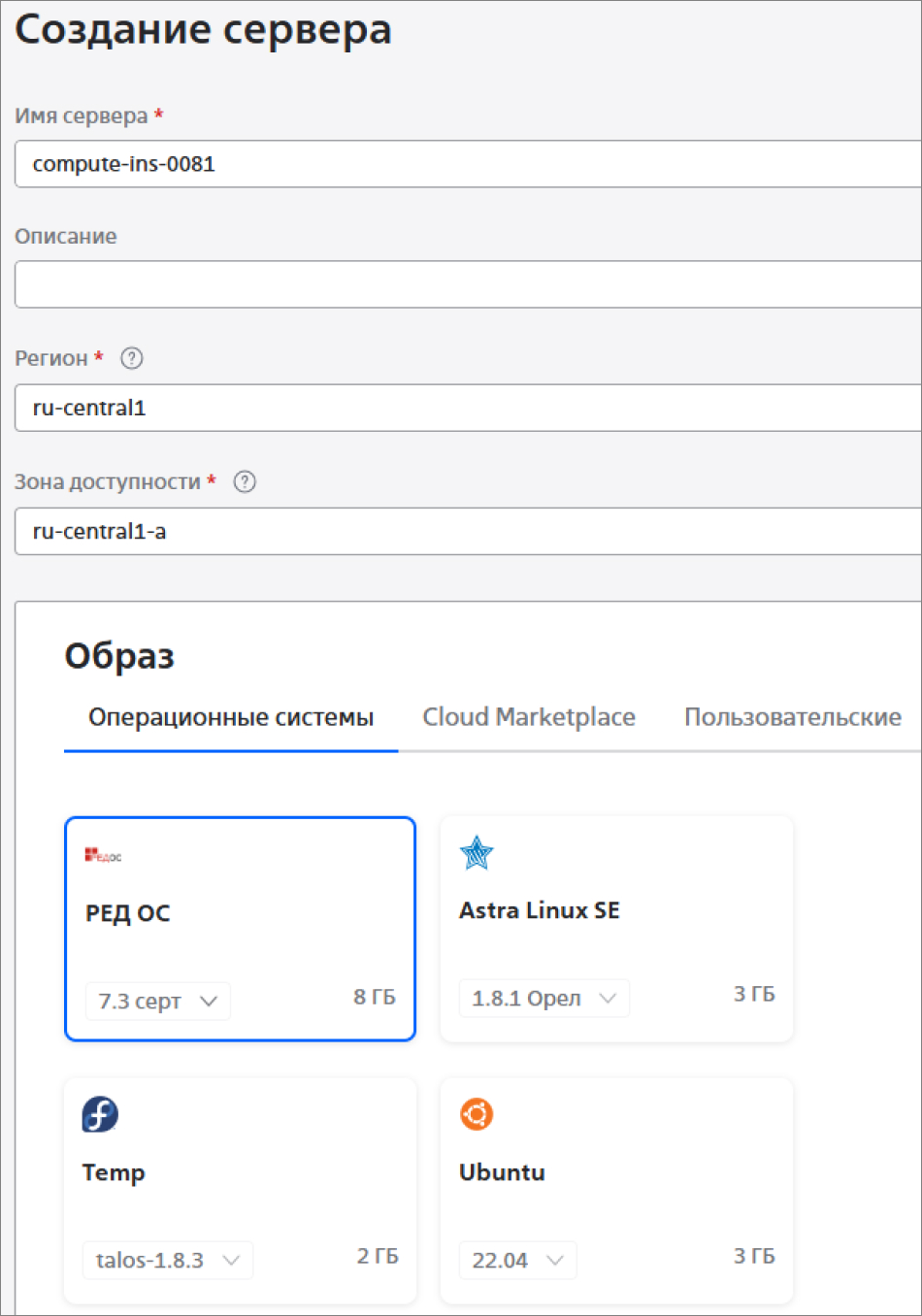Open help tooltip next to Зона доступности
Image resolution: width=922 pixels, height=1316 pixels.
(x=245, y=481)
